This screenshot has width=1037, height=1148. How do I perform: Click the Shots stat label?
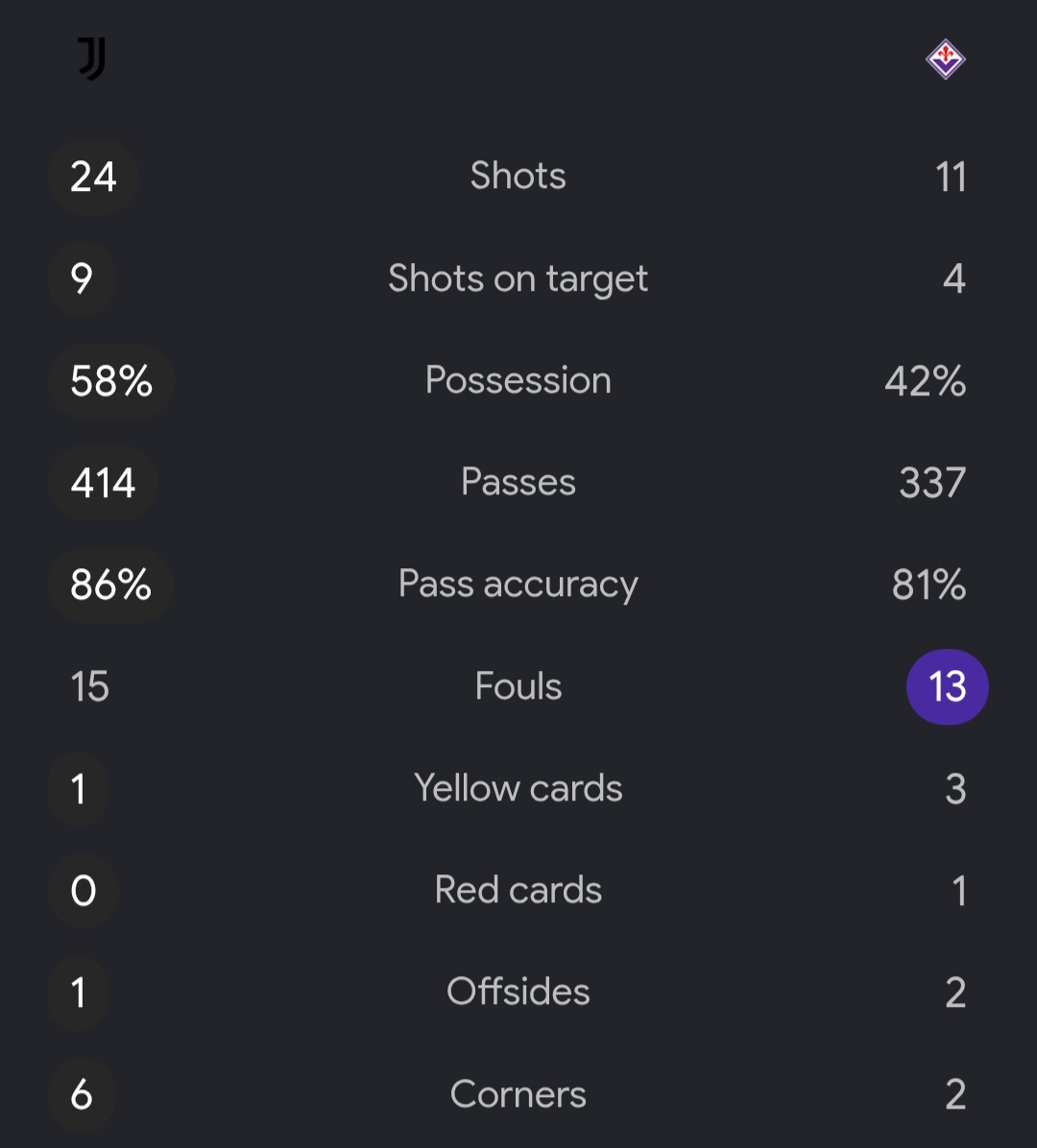(x=518, y=176)
